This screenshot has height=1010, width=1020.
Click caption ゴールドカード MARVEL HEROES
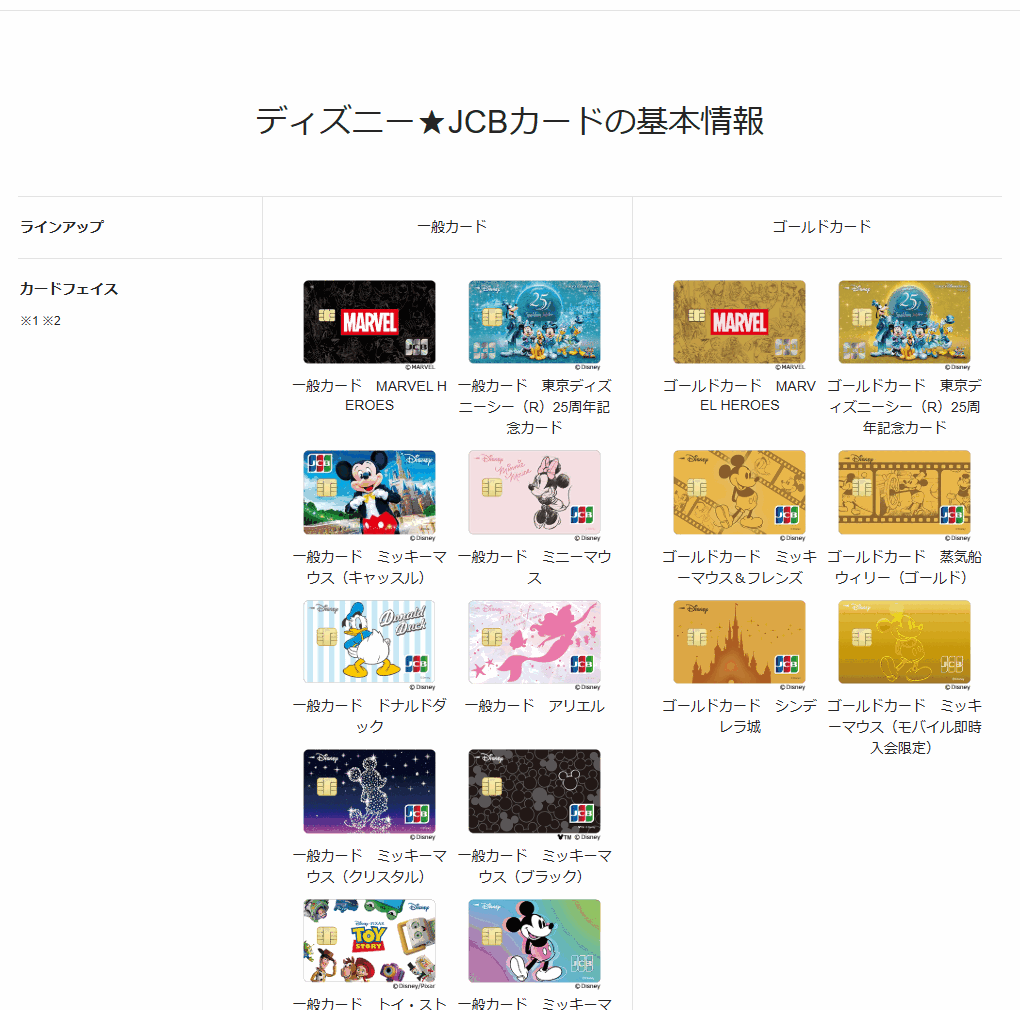tap(740, 395)
